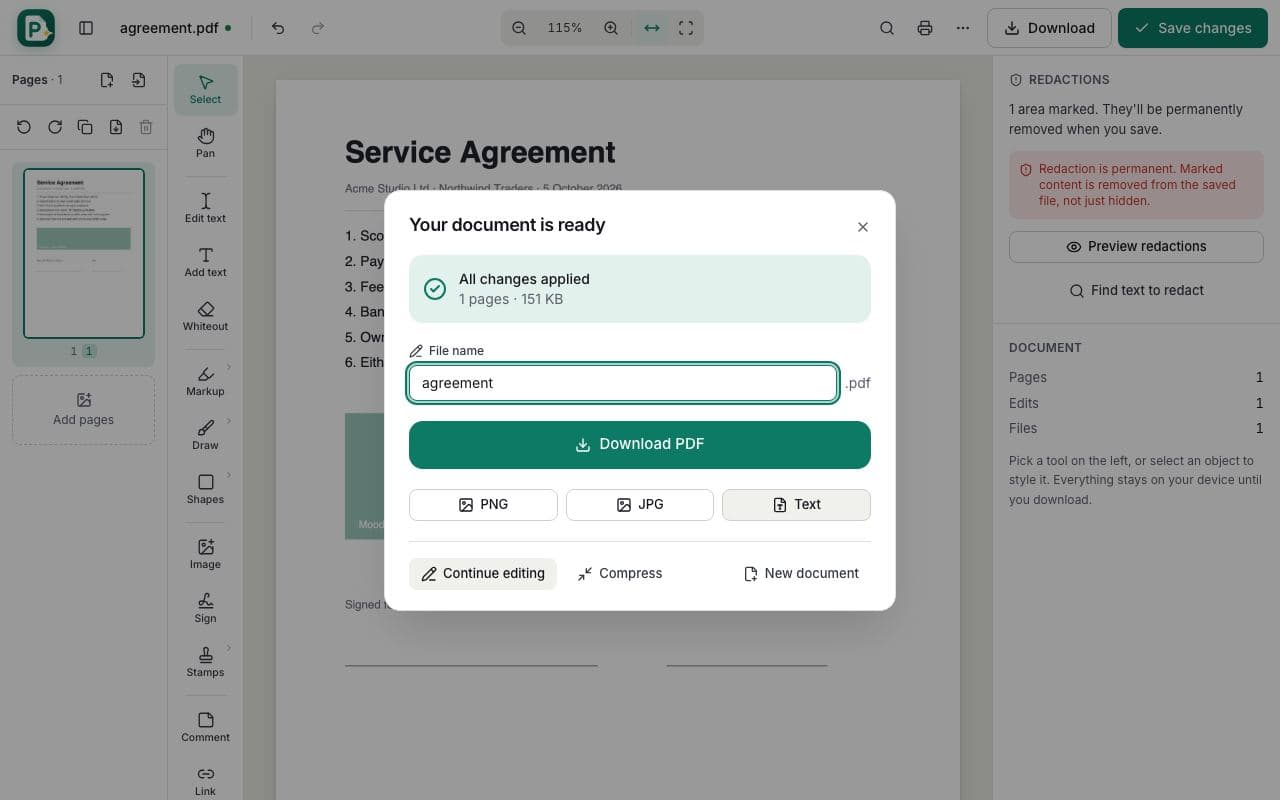Open the more options ellipsis menu

click(963, 28)
